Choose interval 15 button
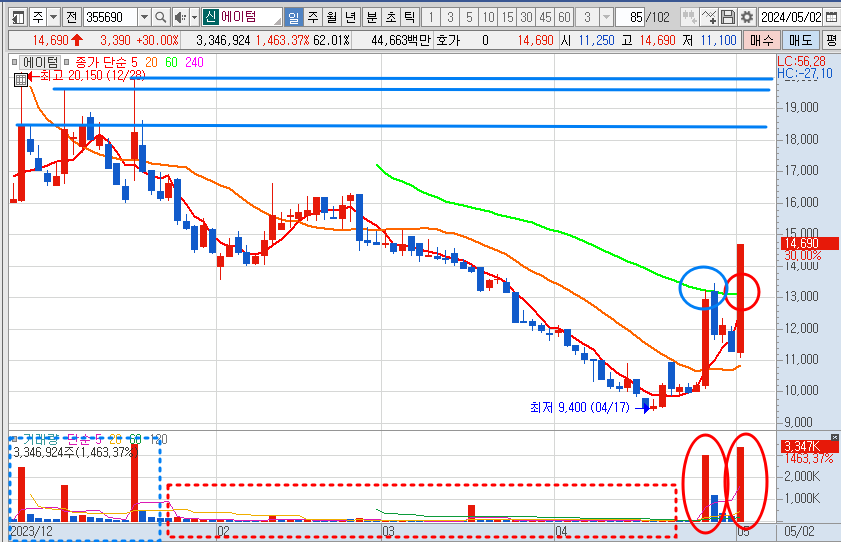 click(x=507, y=18)
